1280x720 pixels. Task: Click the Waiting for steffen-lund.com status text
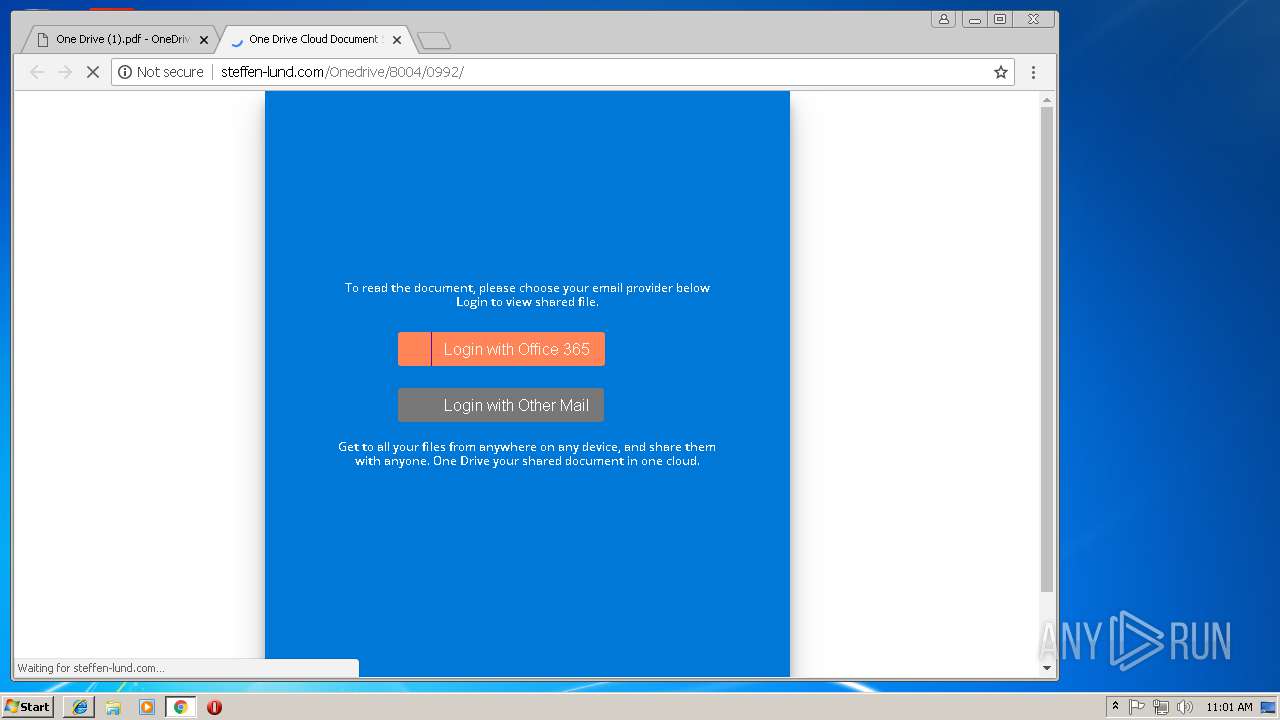[x=91, y=668]
